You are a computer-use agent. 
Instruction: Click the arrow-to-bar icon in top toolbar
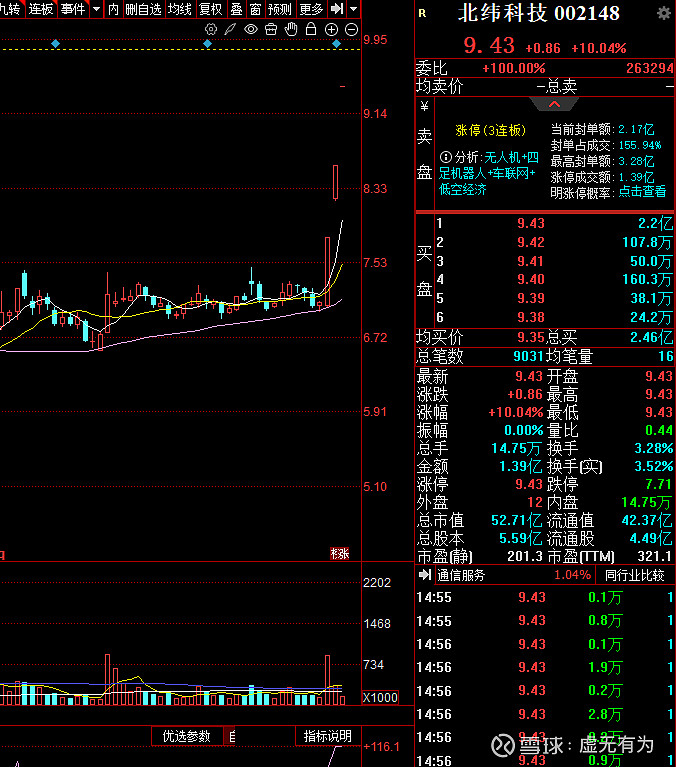point(337,8)
